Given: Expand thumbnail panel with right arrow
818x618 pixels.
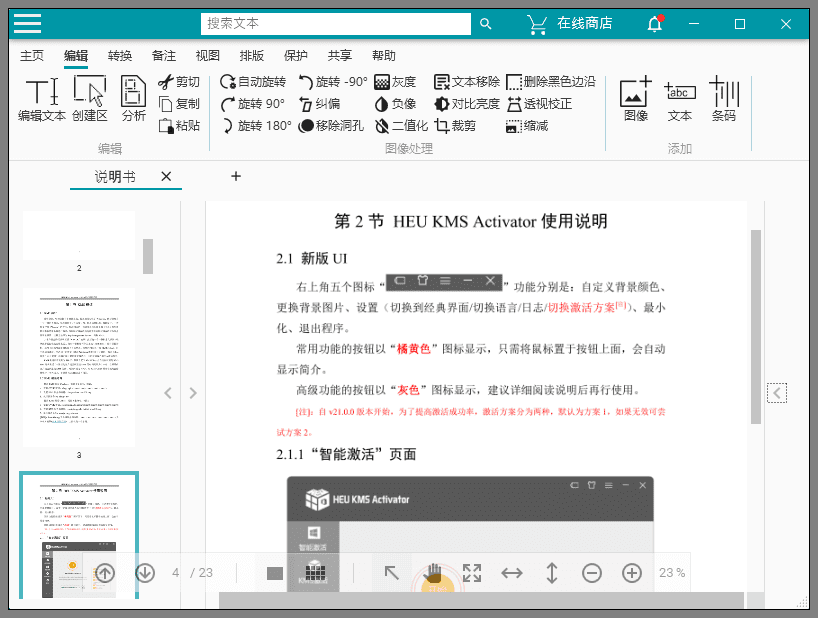Looking at the screenshot, I should coord(193,393).
